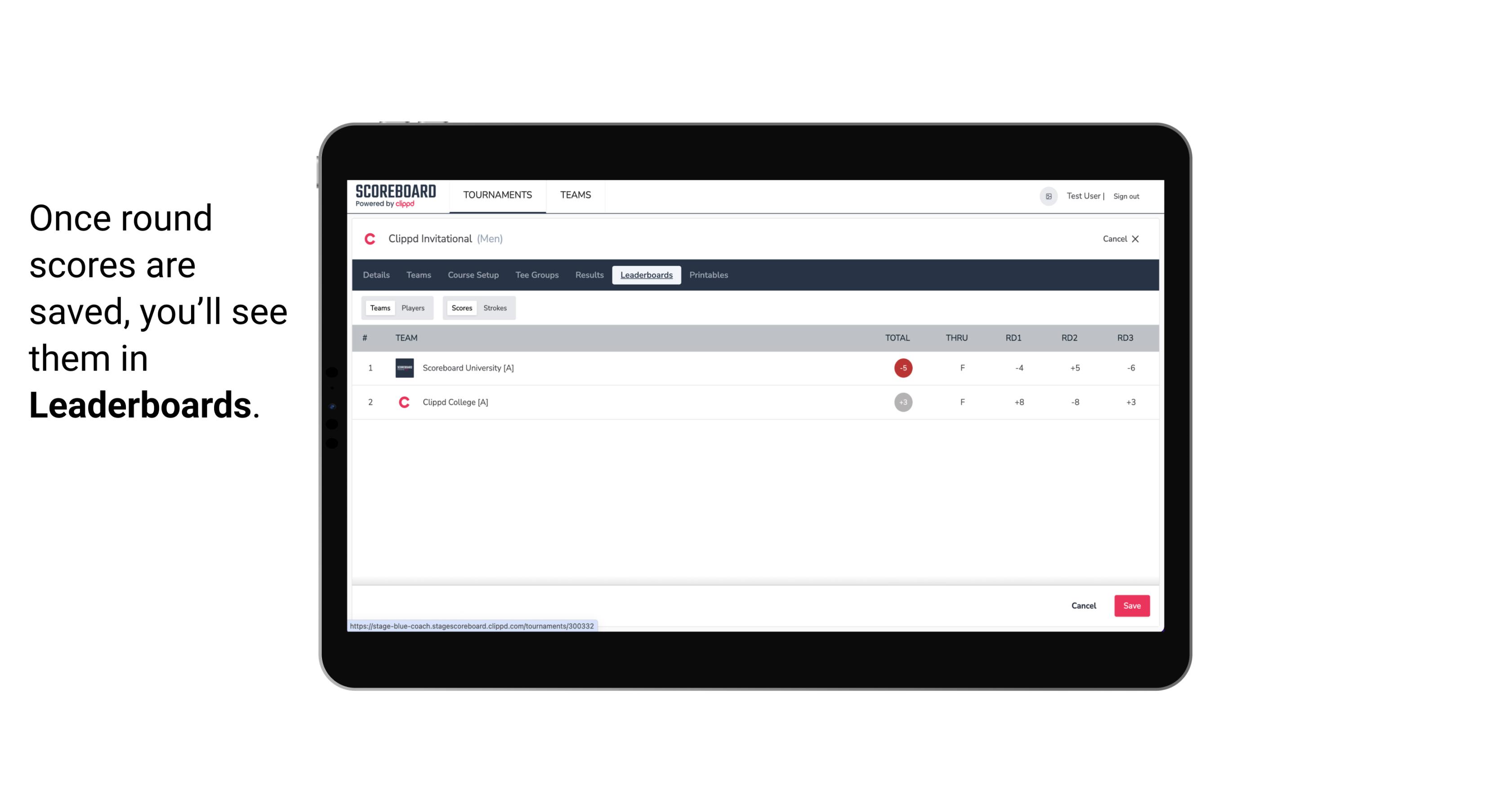Click the Scores filter button
Screen dimensions: 1509x812
pyautogui.click(x=461, y=308)
